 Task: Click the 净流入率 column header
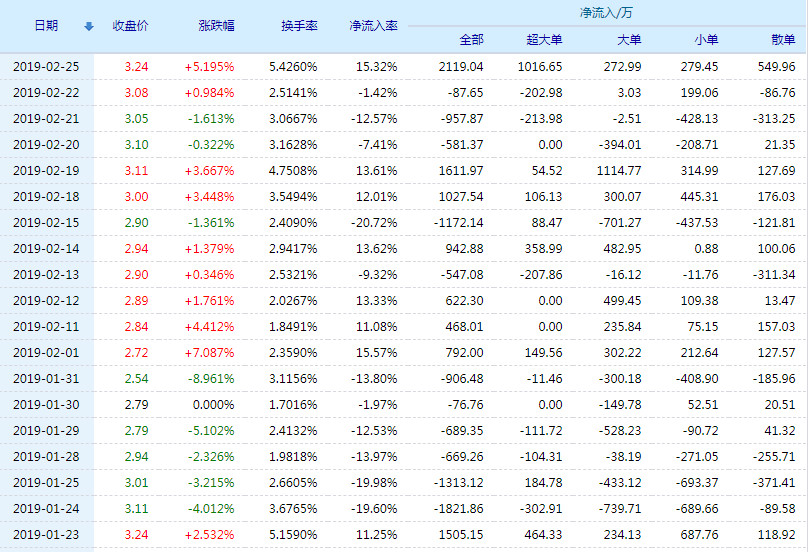pos(372,26)
